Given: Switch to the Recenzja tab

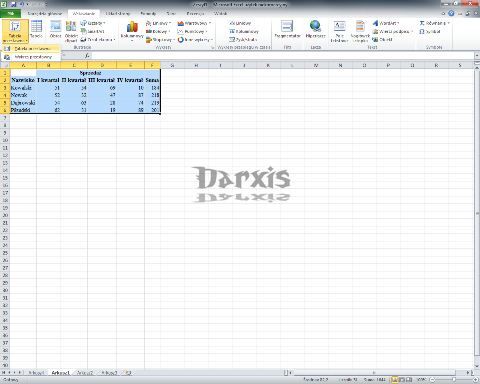Looking at the screenshot, I should click(x=195, y=13).
